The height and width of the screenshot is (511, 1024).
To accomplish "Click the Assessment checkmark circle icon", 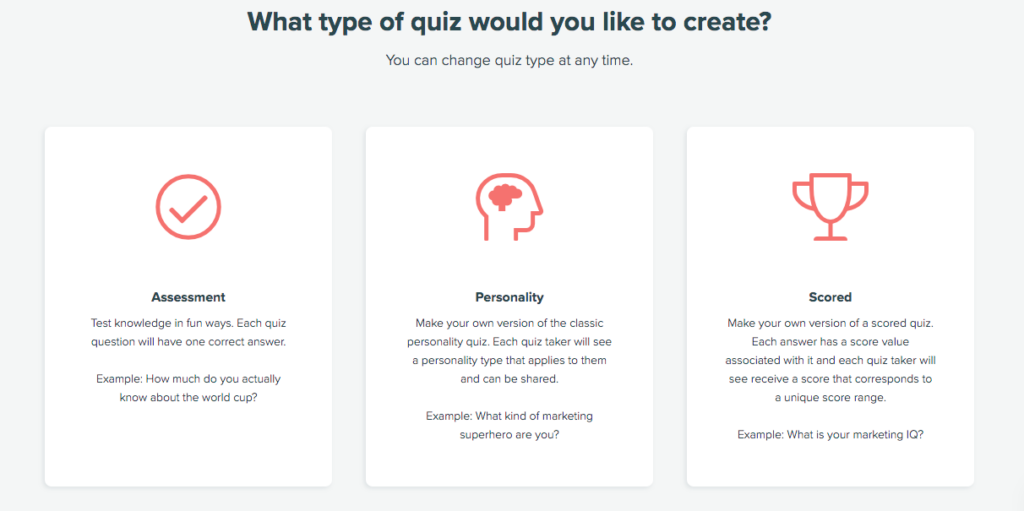I will coord(188,206).
